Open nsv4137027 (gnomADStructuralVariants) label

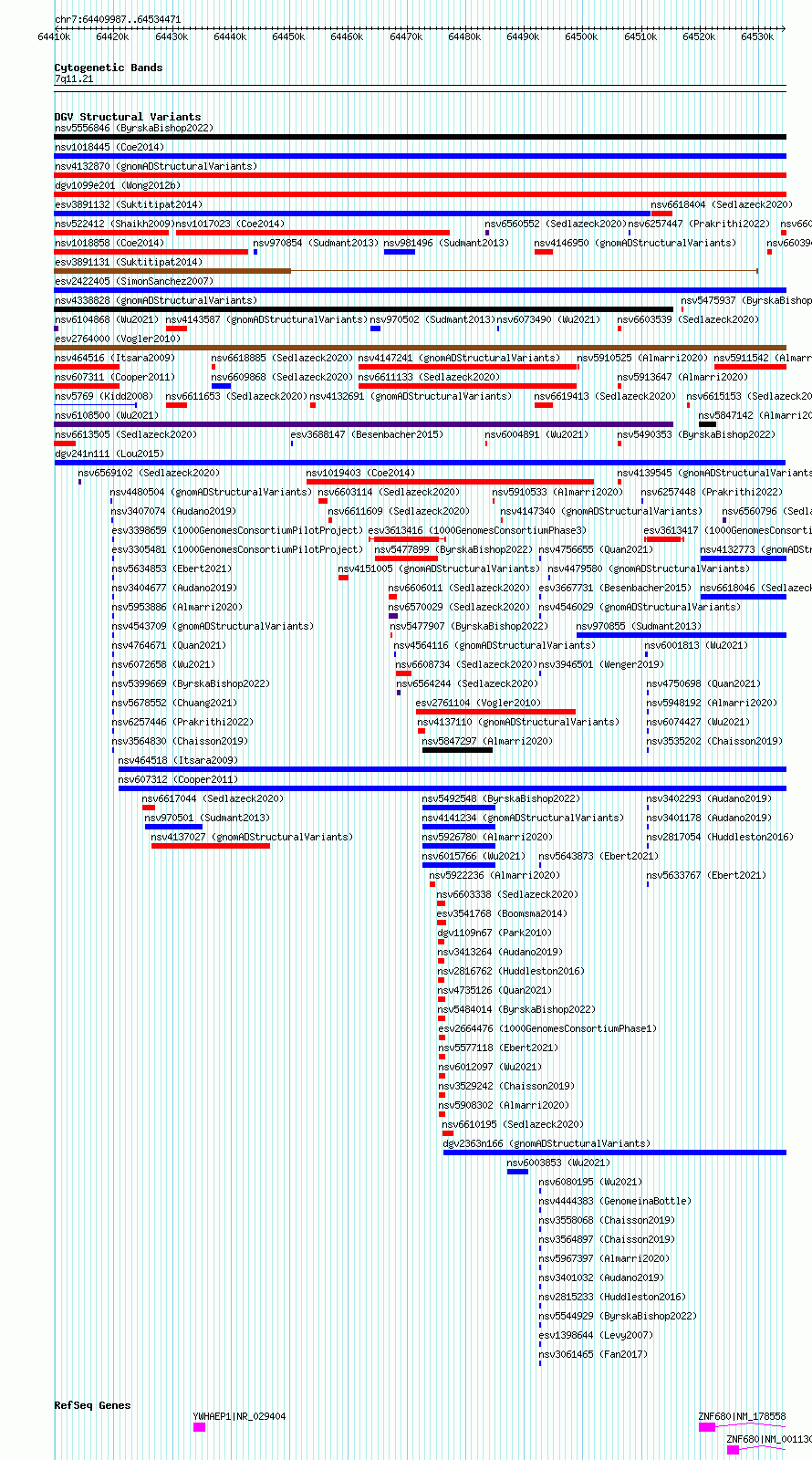coord(252,837)
